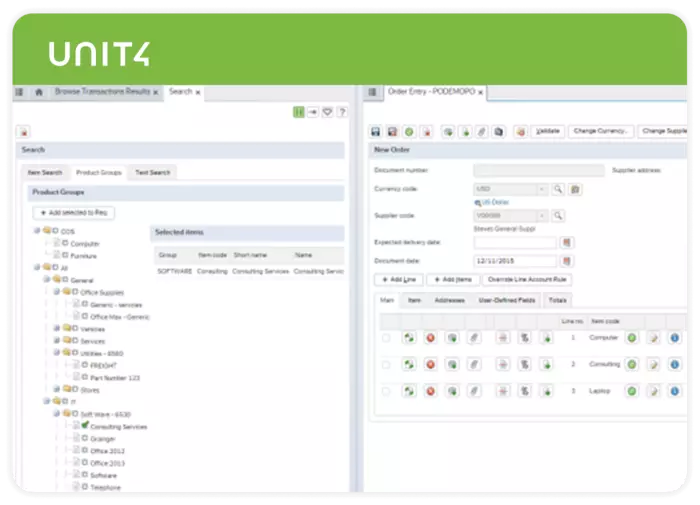Click the Add Items button
700x505 pixels.
(453, 280)
